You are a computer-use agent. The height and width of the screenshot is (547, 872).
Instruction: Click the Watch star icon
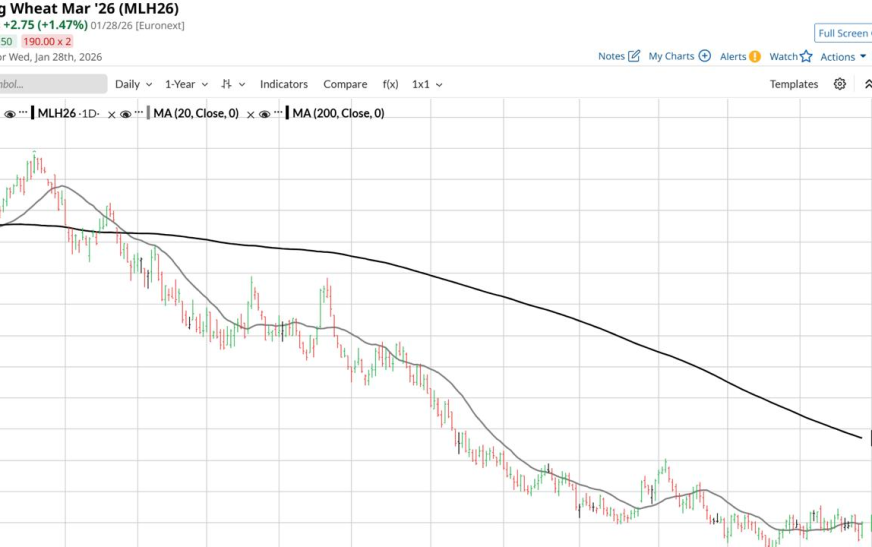click(806, 56)
